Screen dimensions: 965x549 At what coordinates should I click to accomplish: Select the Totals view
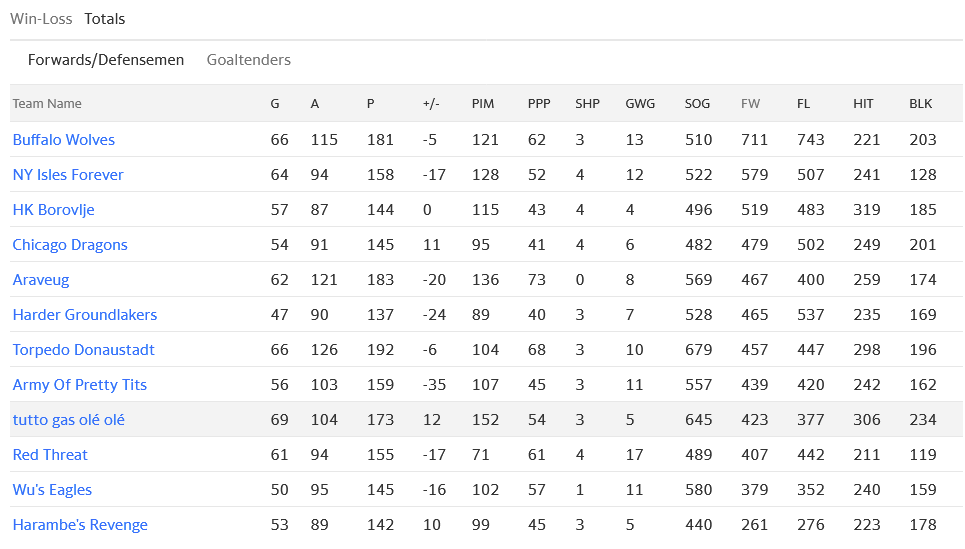click(x=105, y=19)
